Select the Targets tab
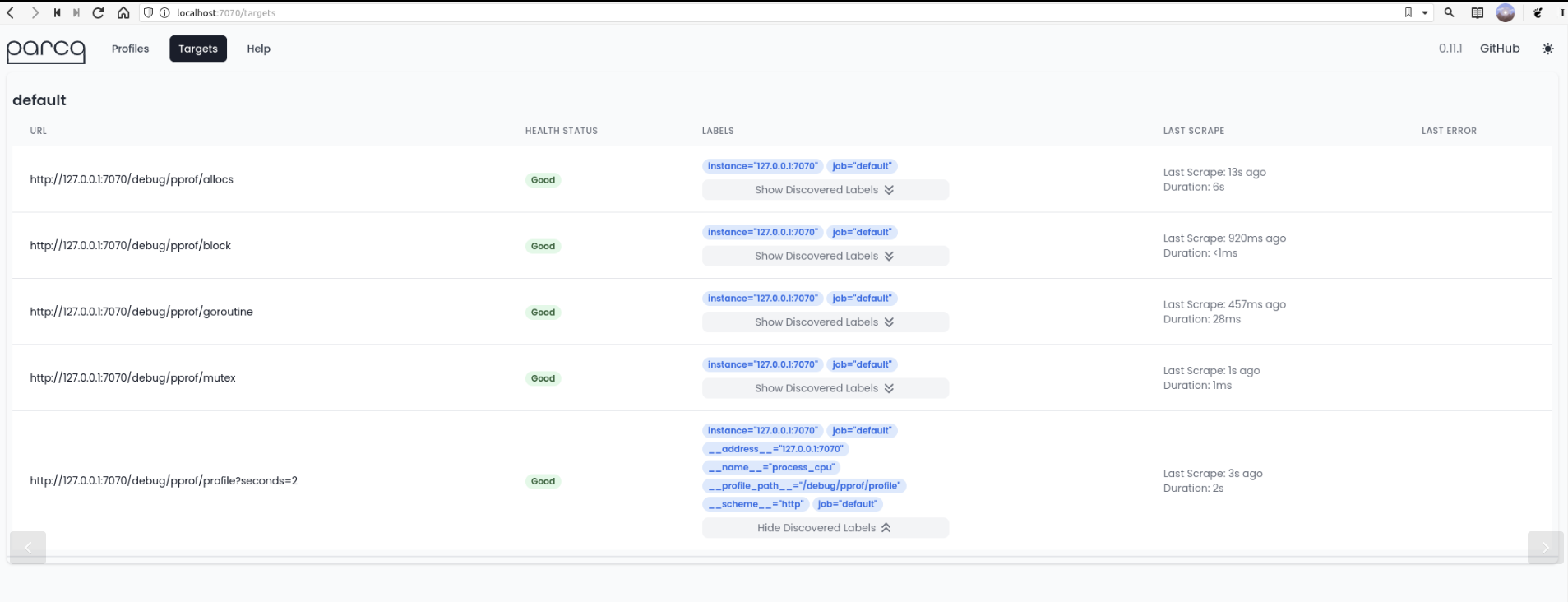This screenshot has height=602, width=1568. (198, 49)
